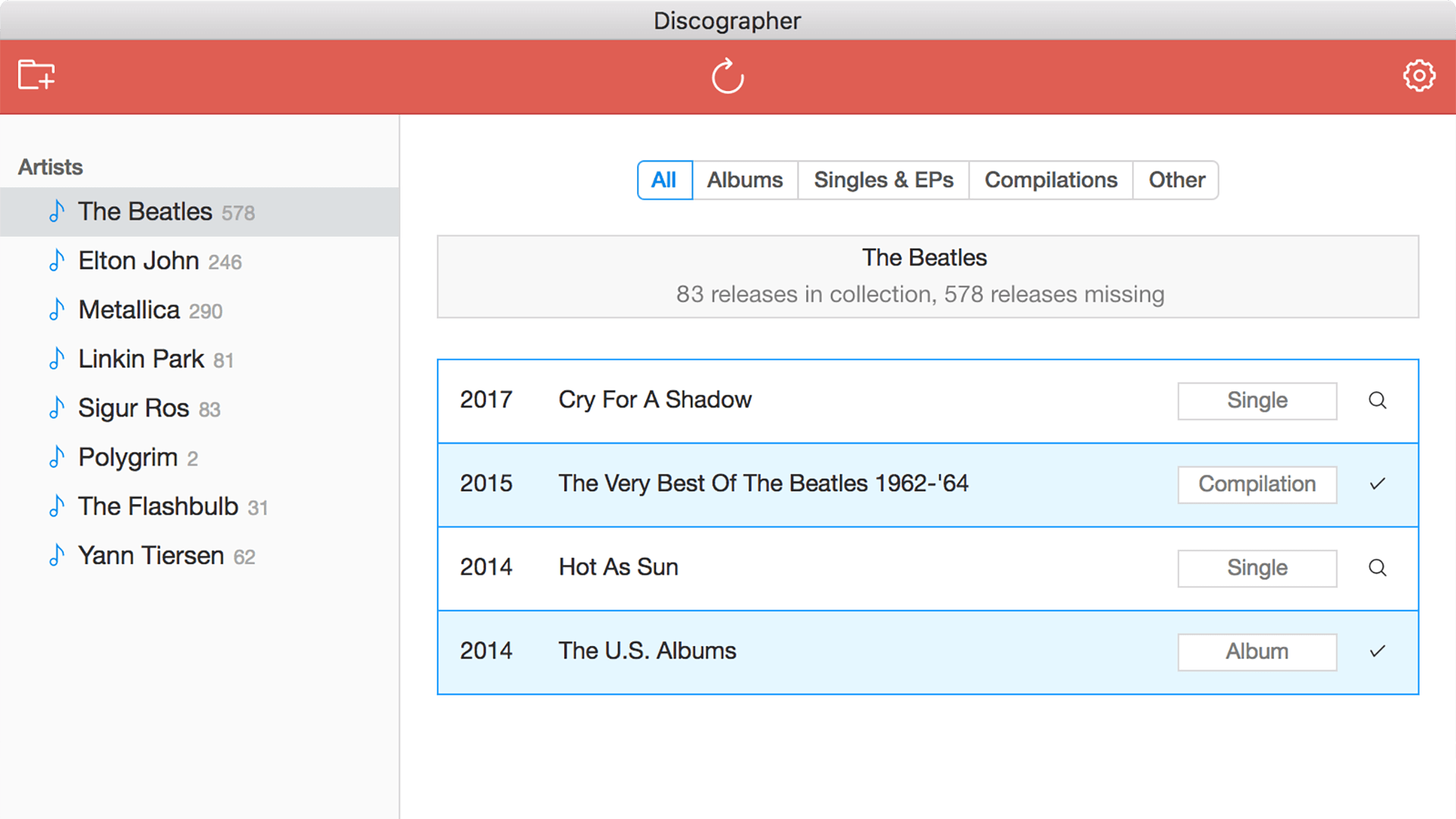Select Sigur Ros in the sidebar

(x=133, y=408)
